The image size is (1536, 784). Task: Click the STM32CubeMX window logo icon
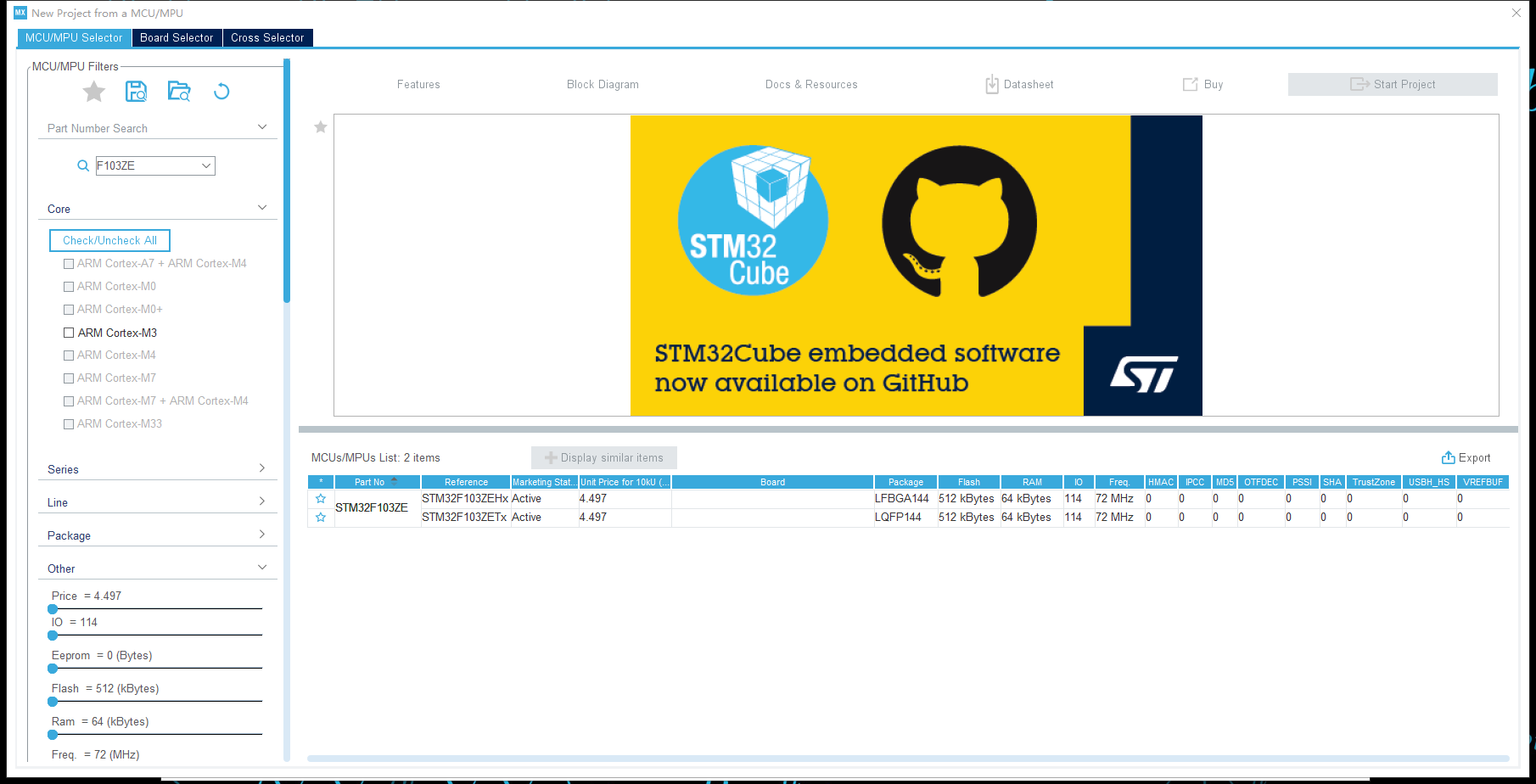(20, 13)
